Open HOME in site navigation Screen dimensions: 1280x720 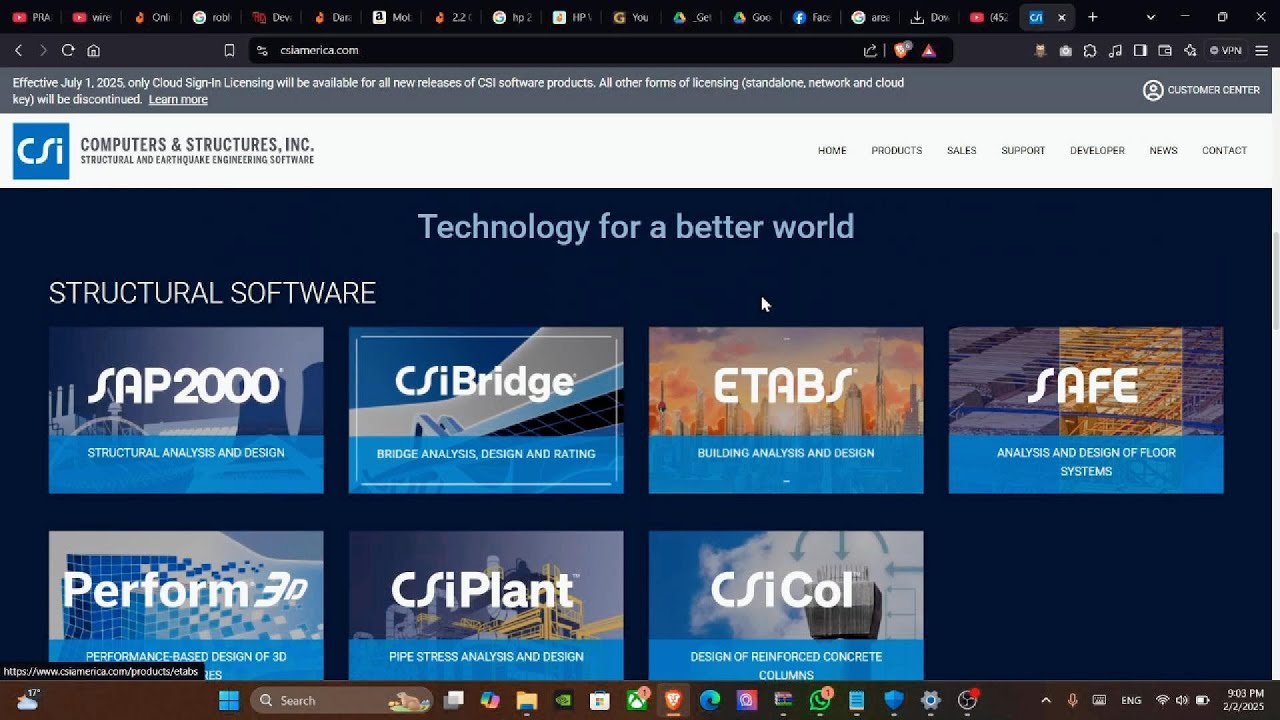[x=832, y=151]
